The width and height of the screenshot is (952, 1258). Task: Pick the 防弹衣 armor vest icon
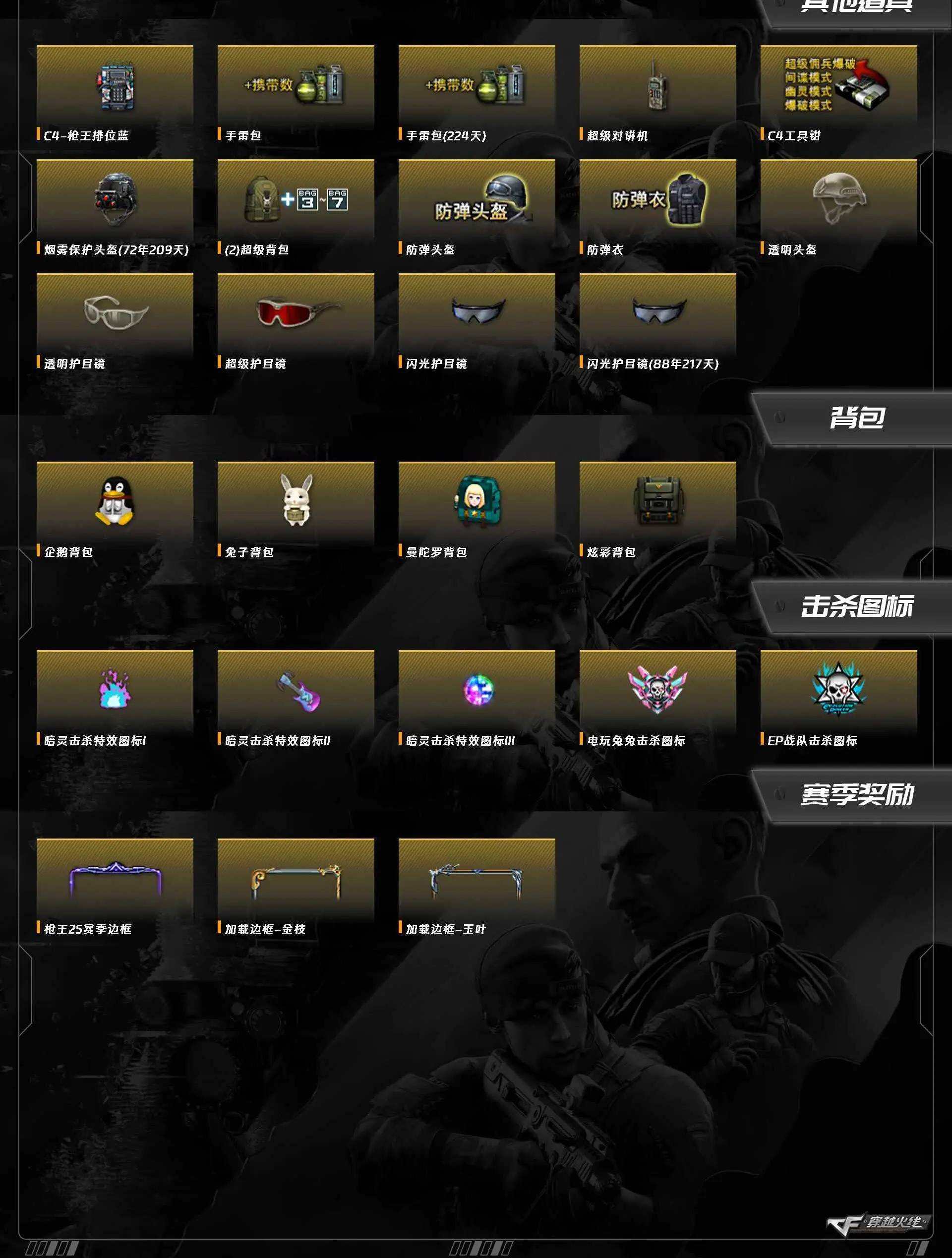click(658, 200)
